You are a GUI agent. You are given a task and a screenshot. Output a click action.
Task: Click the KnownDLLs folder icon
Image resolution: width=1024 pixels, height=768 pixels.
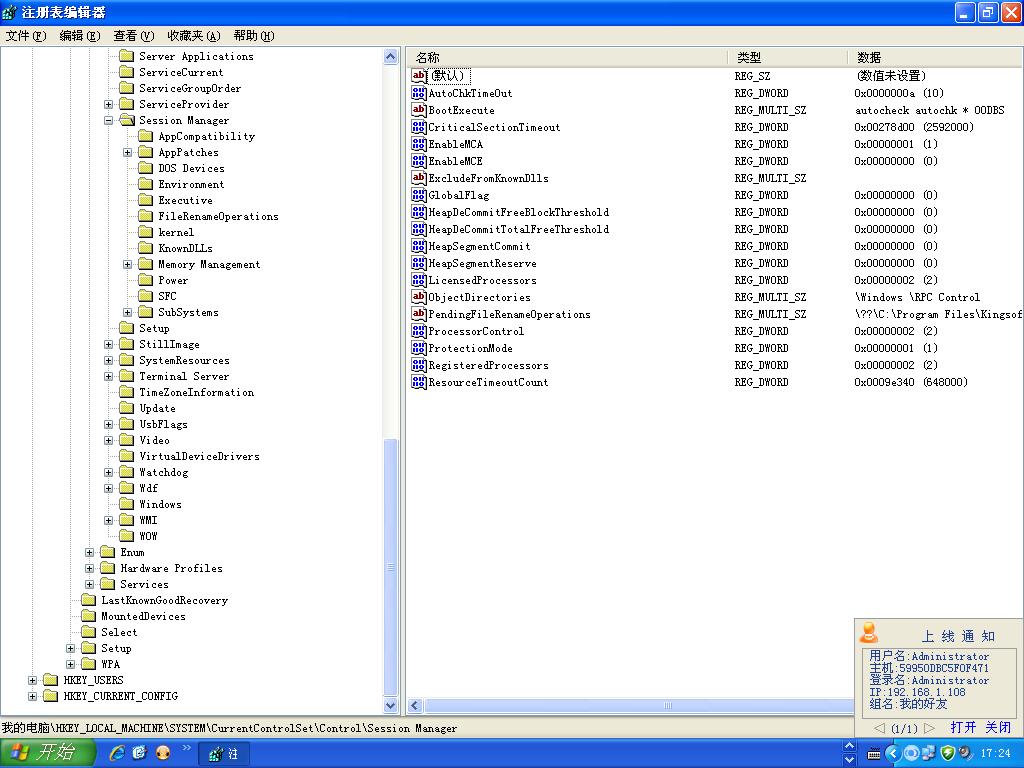point(146,248)
